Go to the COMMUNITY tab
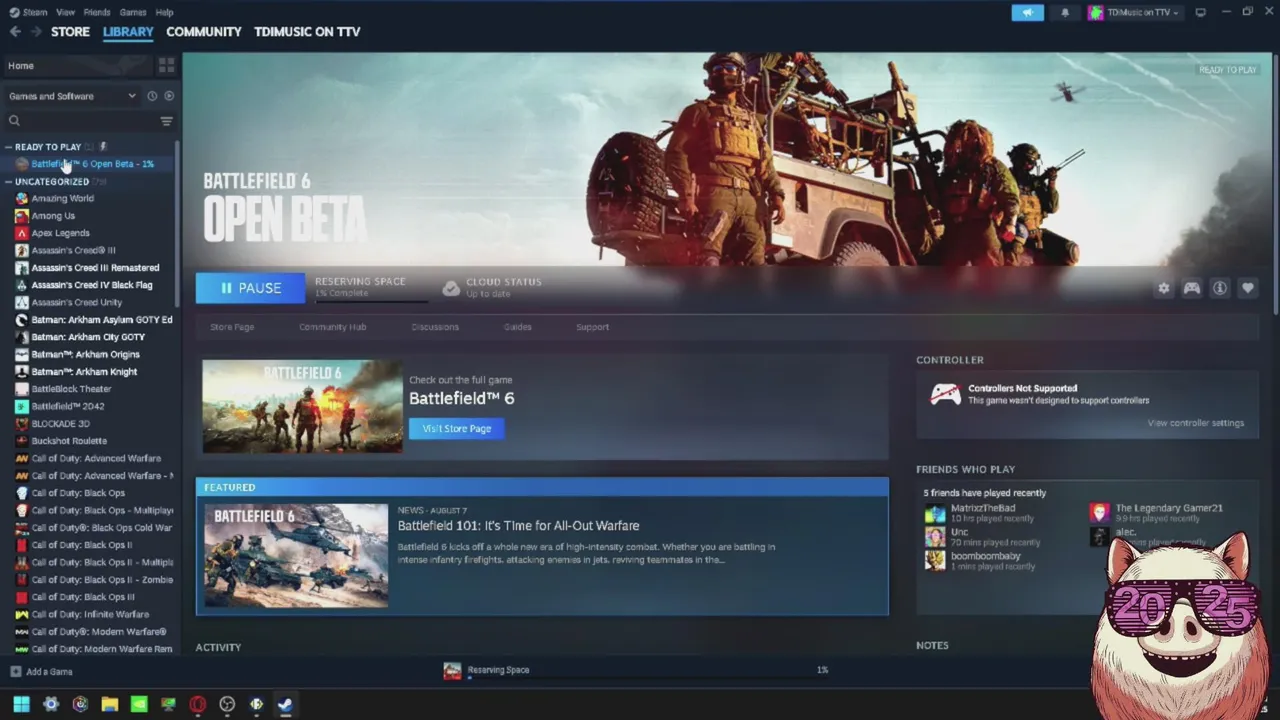 [204, 32]
